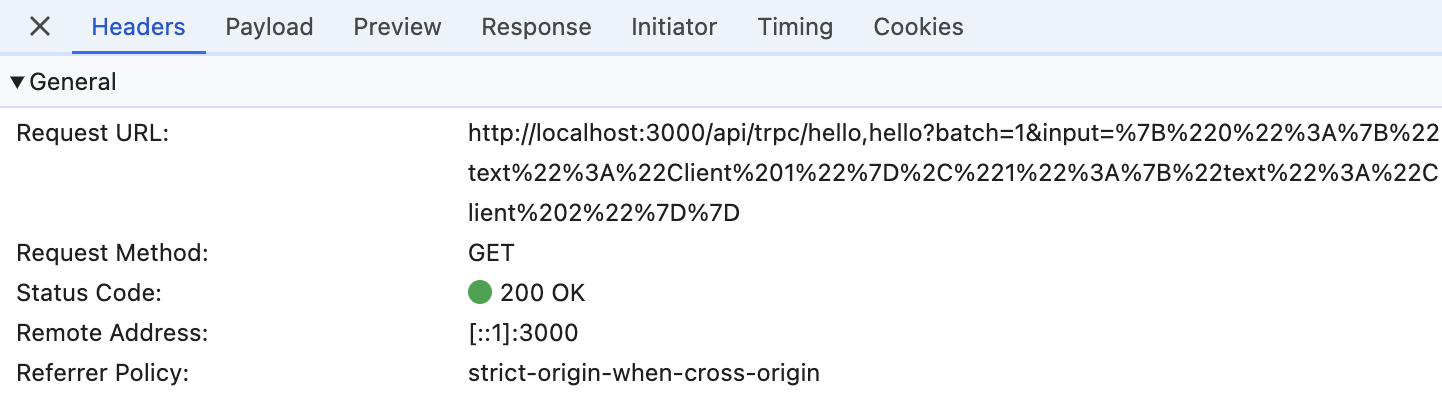Switch to the Payload tab
Viewport: 1442px width, 412px height.
(269, 27)
